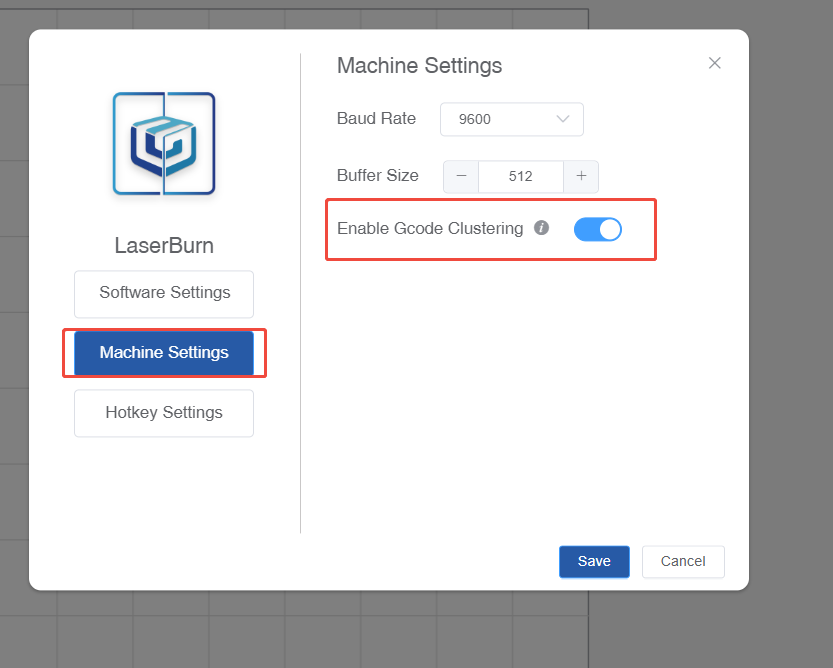This screenshot has width=833, height=668.
Task: Click the plus icon to increase Buffer Size
Action: 581,176
